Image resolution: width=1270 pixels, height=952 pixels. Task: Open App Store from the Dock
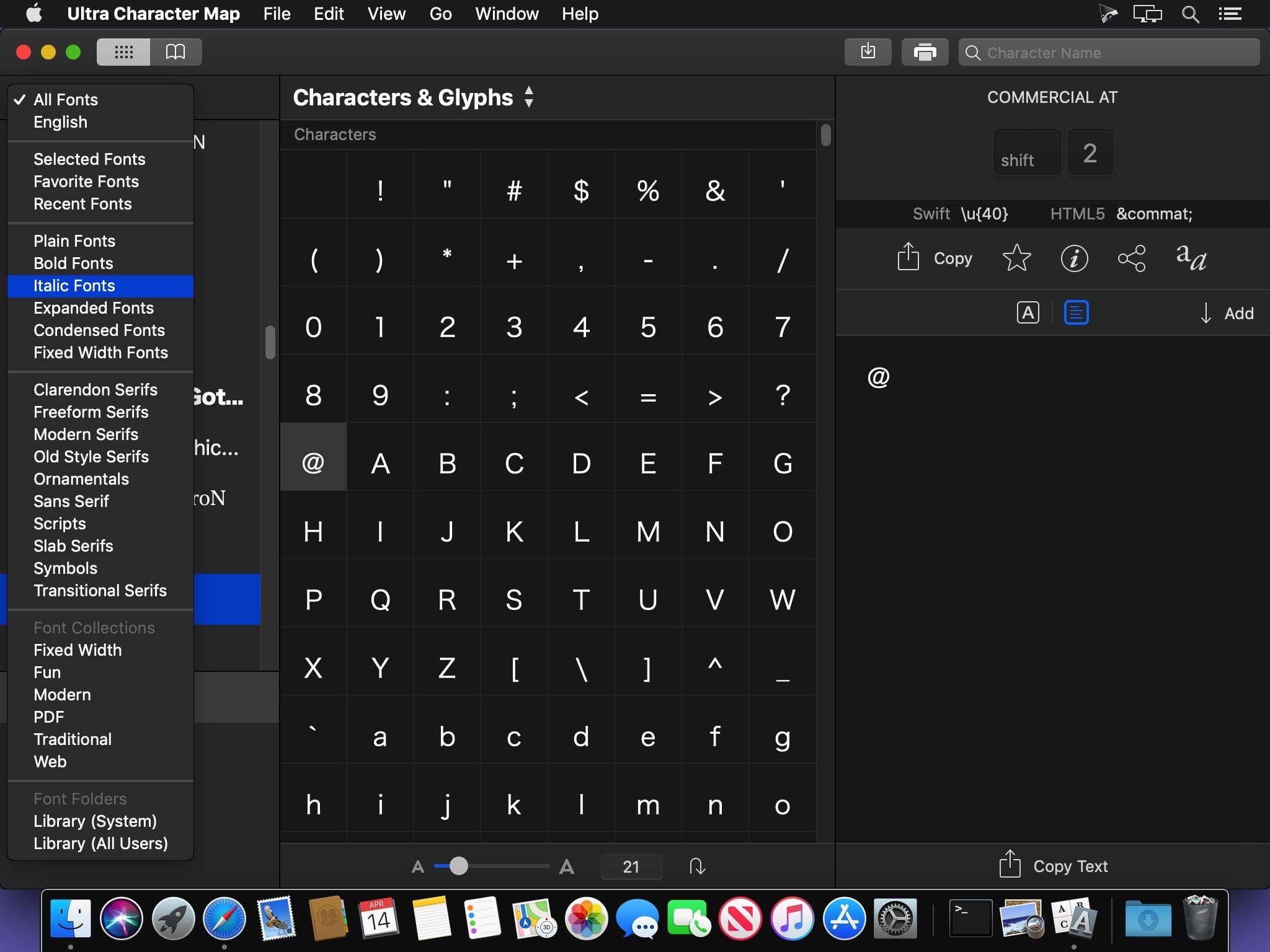point(844,918)
